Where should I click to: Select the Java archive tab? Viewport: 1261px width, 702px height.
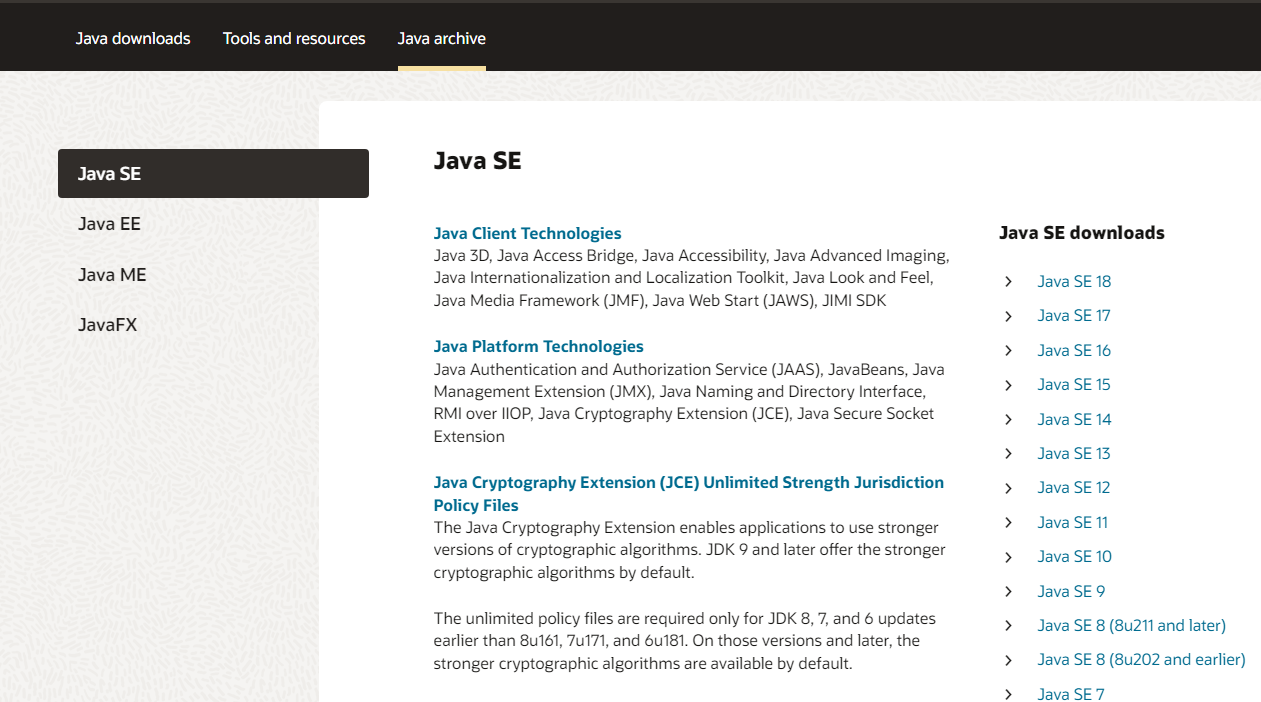click(442, 39)
